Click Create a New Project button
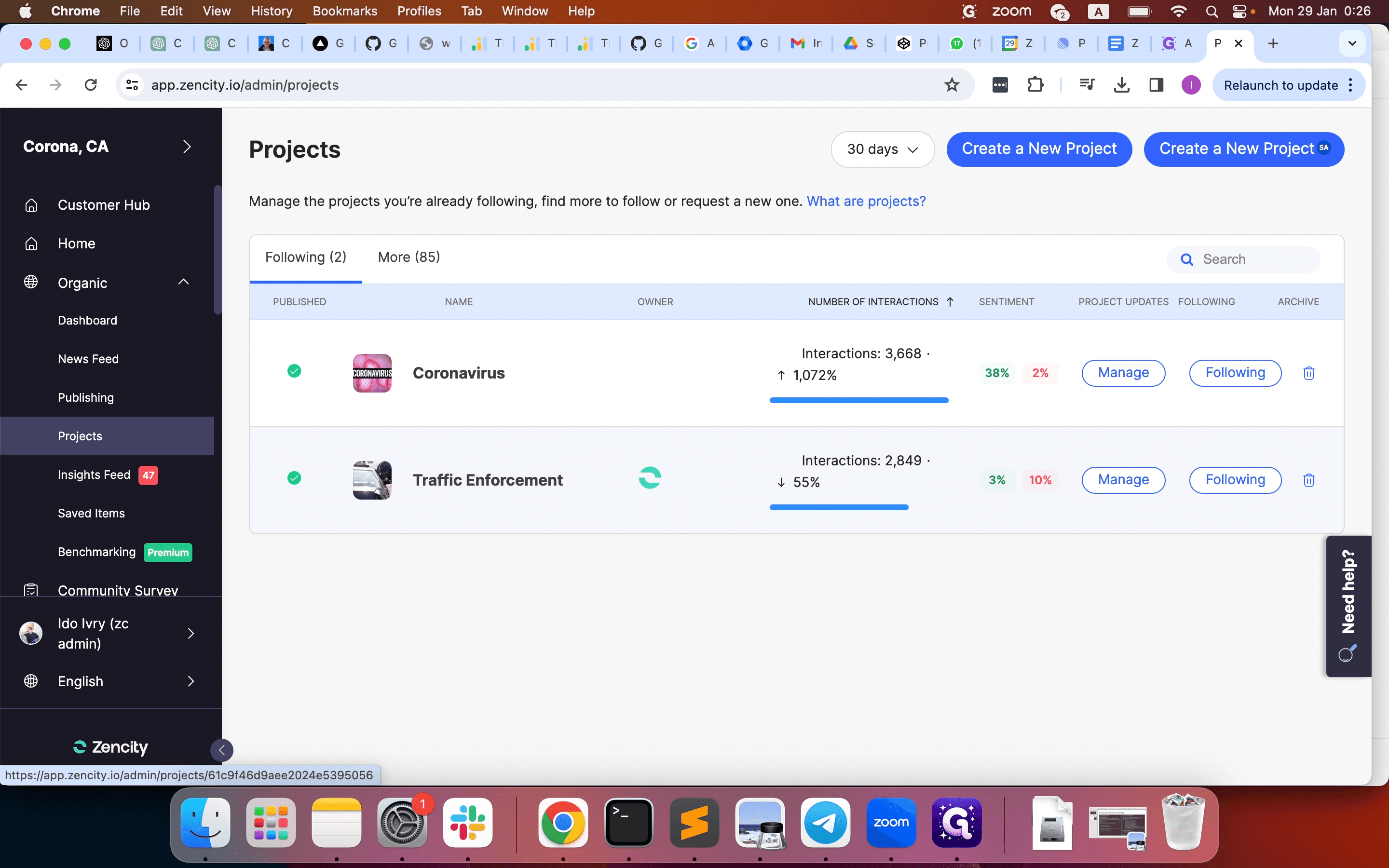Screen dimensions: 1389x868 click(1039, 149)
